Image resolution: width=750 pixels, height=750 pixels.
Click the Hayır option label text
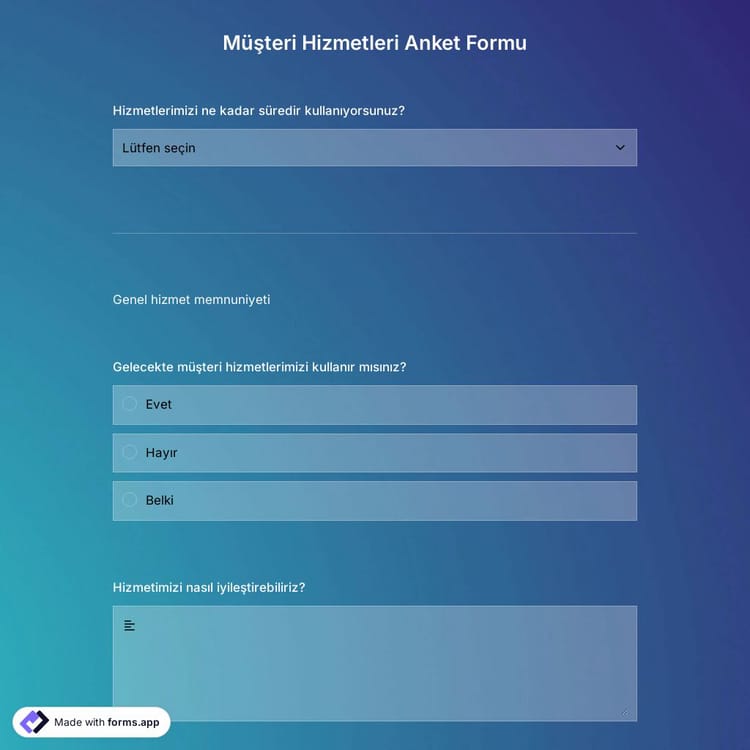161,452
